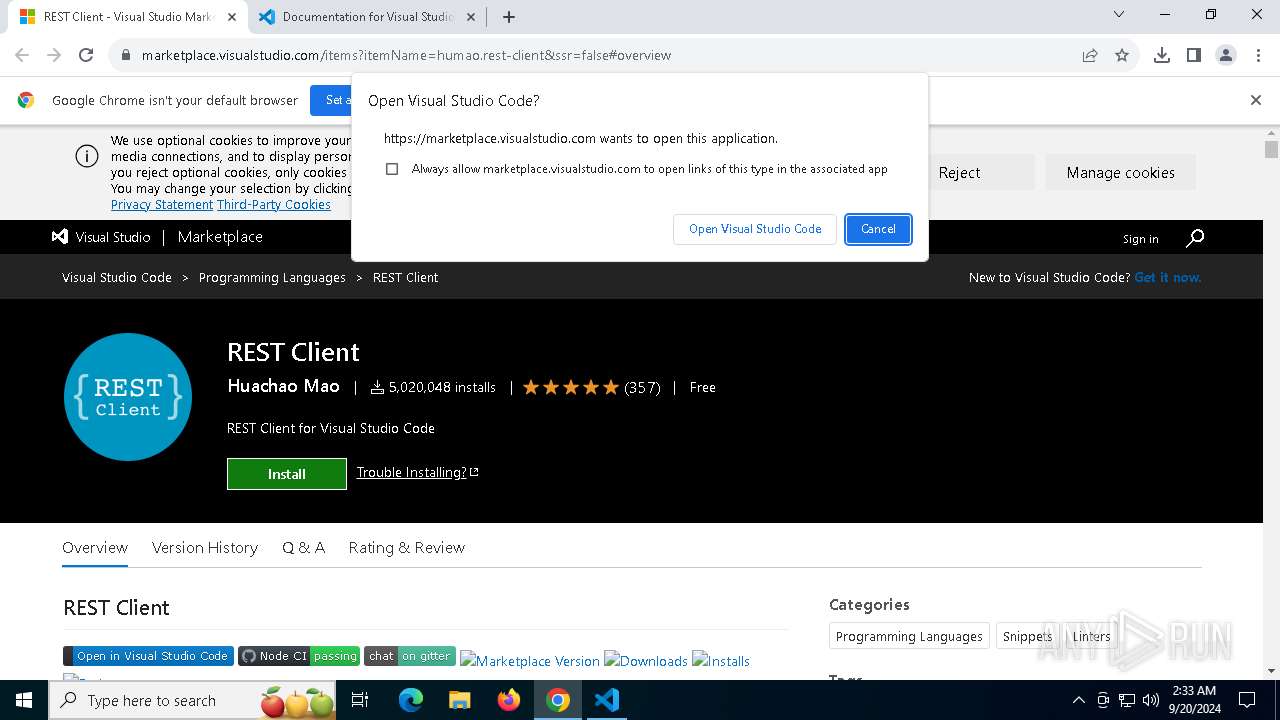Select the Programming Languages category tag

click(909, 636)
